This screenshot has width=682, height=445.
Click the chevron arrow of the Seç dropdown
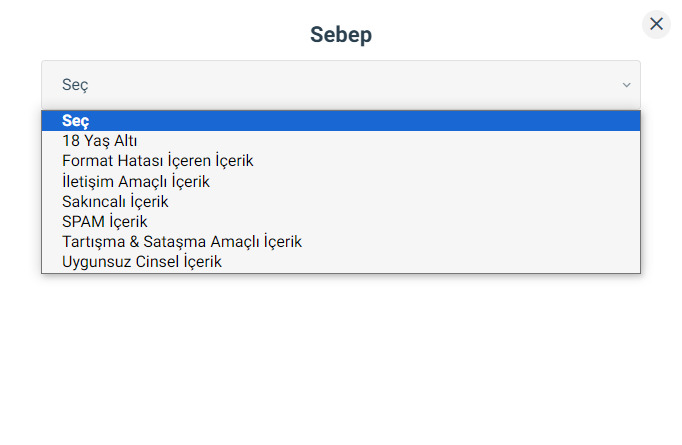pos(626,85)
